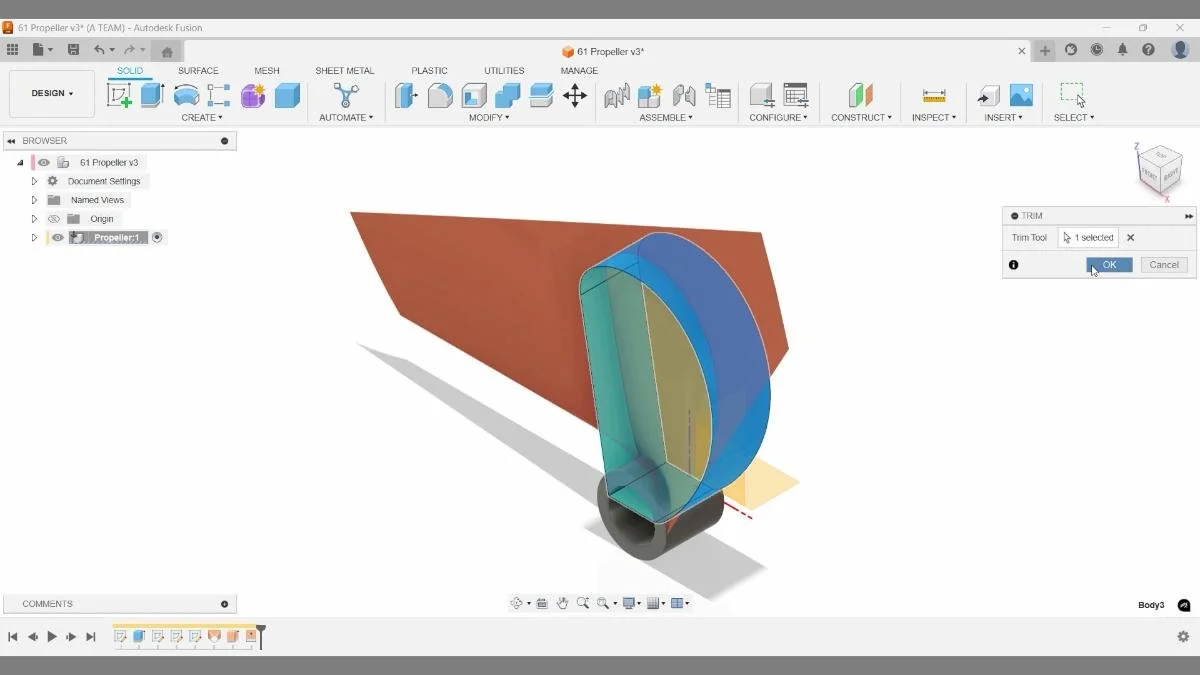Screen dimensions: 1200x675
Task: Toggle visibility of 61 Propeller v3
Action: click(x=42, y=161)
